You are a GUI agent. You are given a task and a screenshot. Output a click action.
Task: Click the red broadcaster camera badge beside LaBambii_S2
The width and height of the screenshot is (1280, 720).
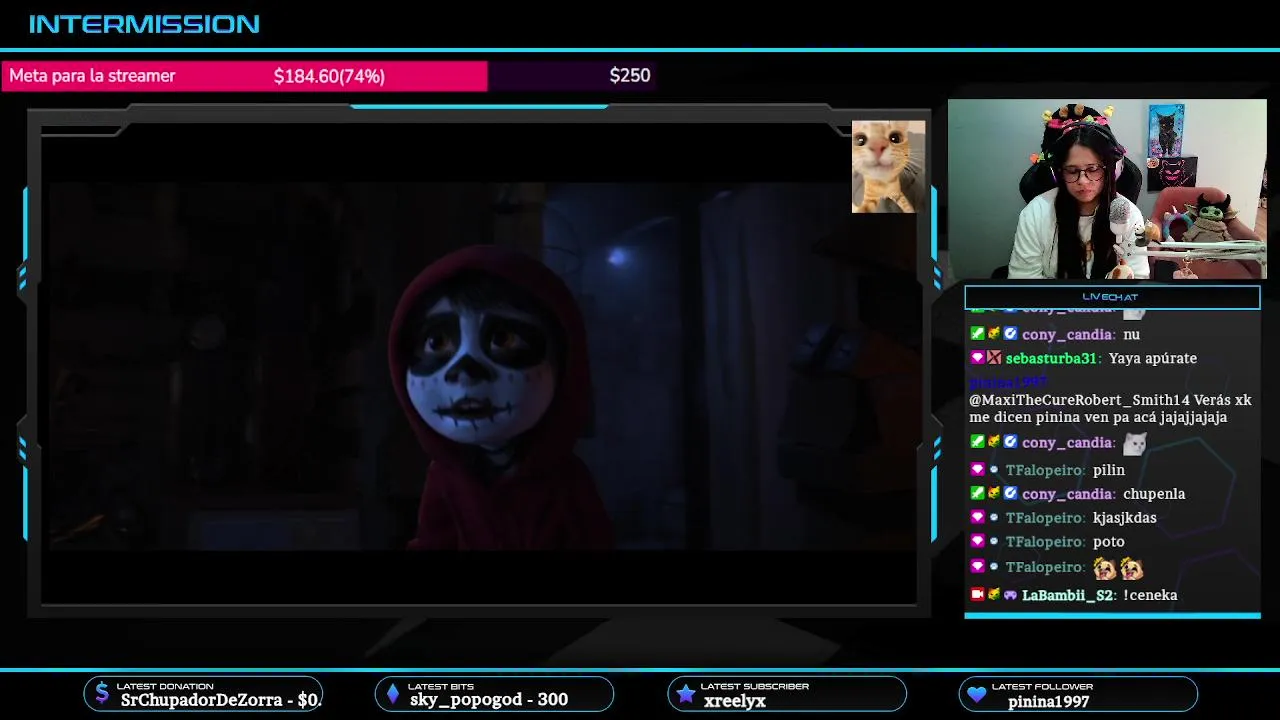point(977,594)
